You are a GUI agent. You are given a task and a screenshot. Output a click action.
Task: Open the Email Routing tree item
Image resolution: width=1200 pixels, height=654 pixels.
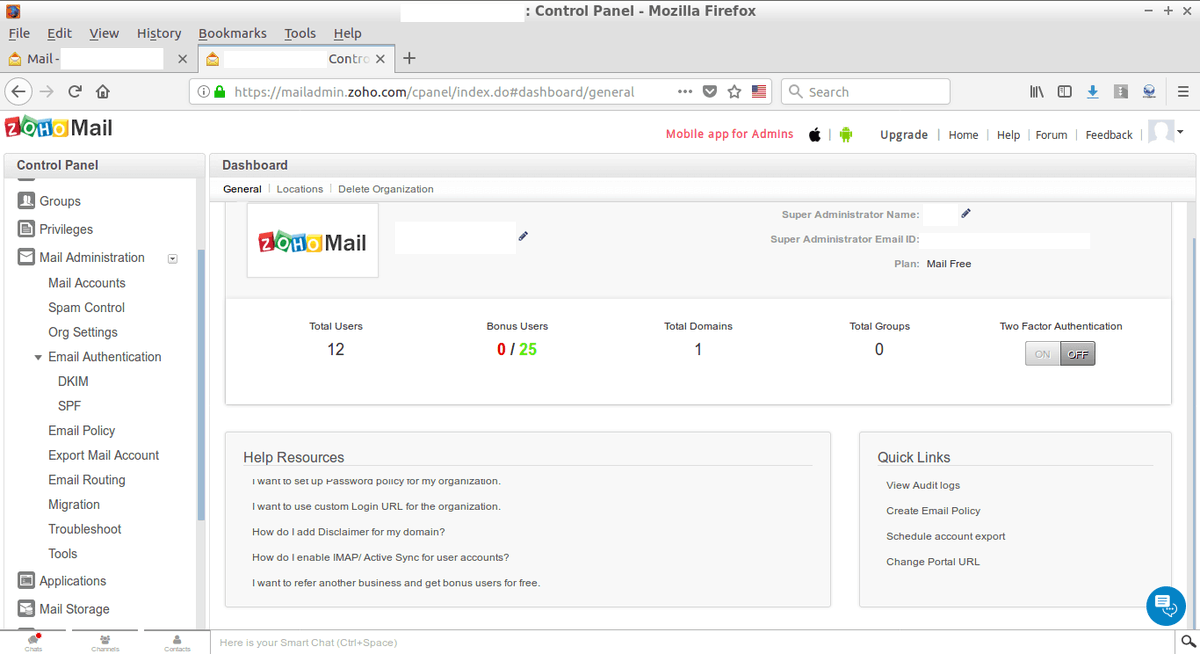(87, 480)
